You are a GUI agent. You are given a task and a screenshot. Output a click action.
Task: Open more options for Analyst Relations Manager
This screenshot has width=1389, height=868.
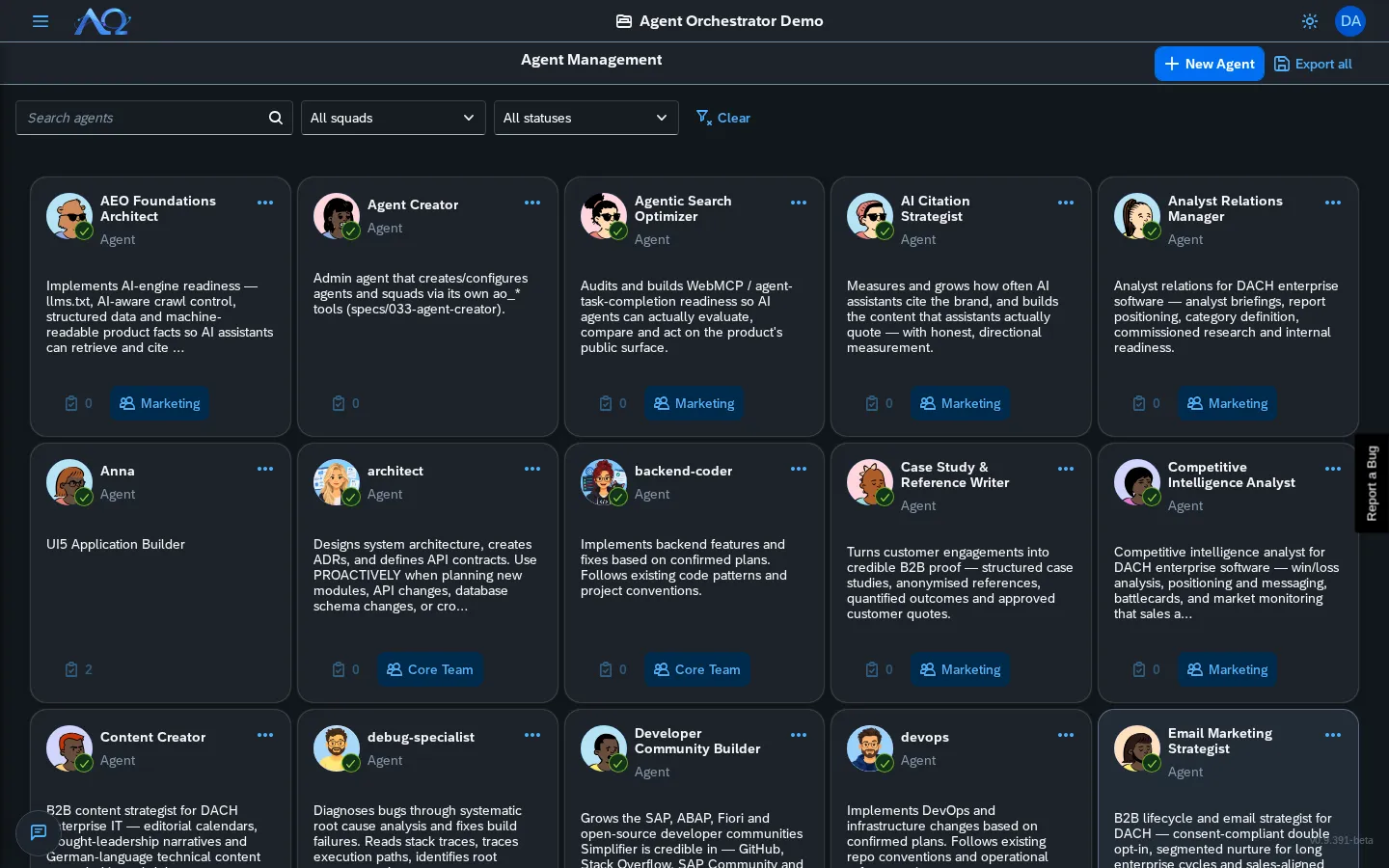[x=1333, y=203]
